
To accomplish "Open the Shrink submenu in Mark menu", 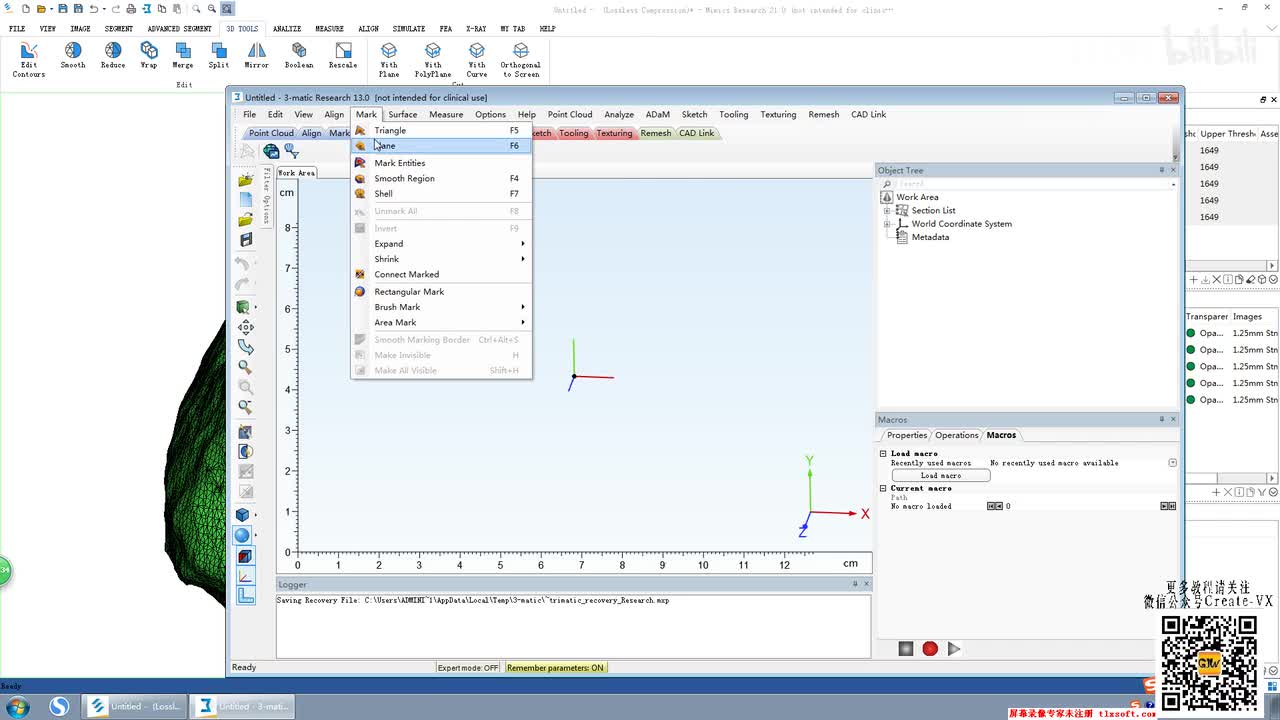I will (x=441, y=259).
